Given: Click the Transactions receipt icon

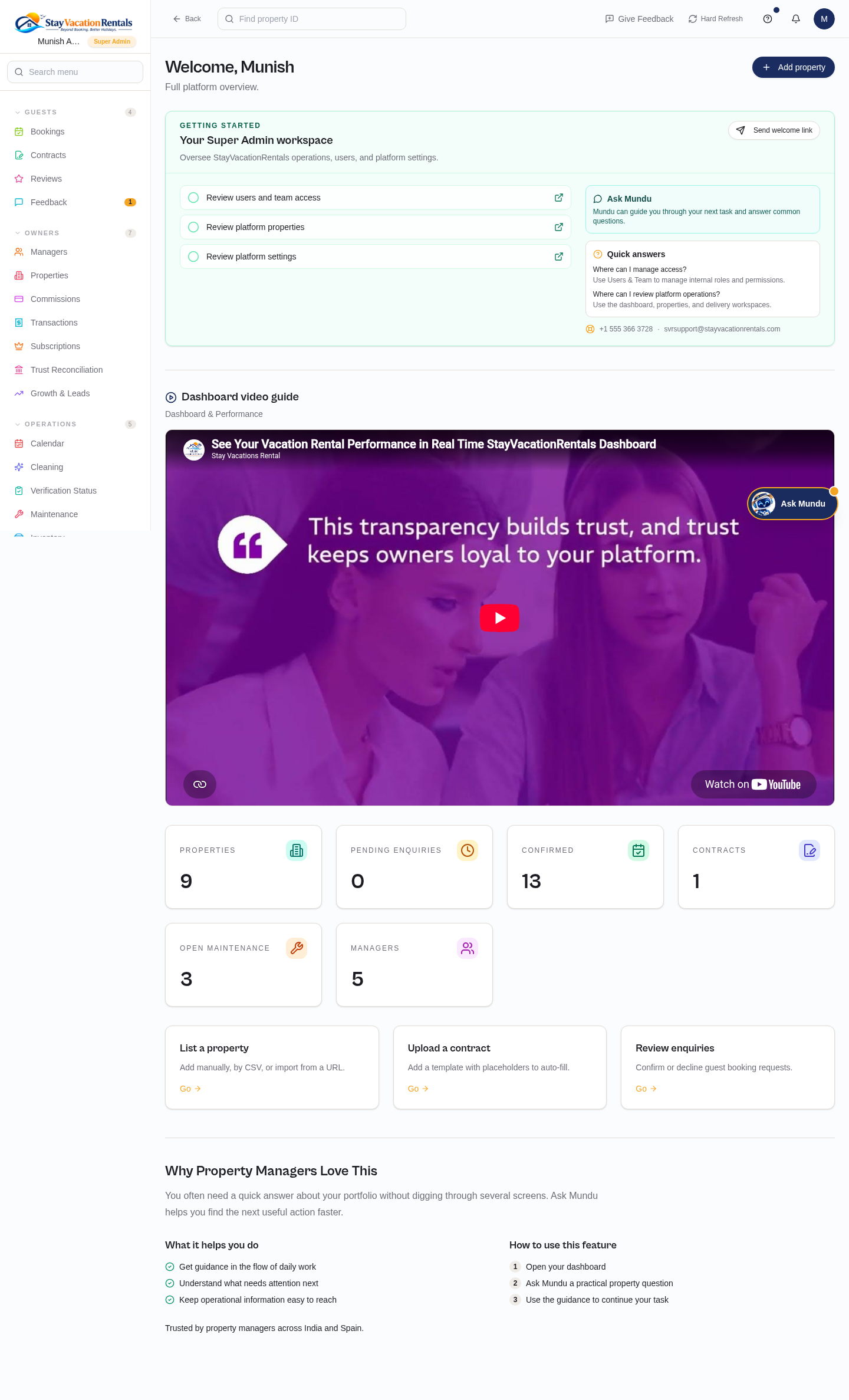Looking at the screenshot, I should (x=19, y=323).
